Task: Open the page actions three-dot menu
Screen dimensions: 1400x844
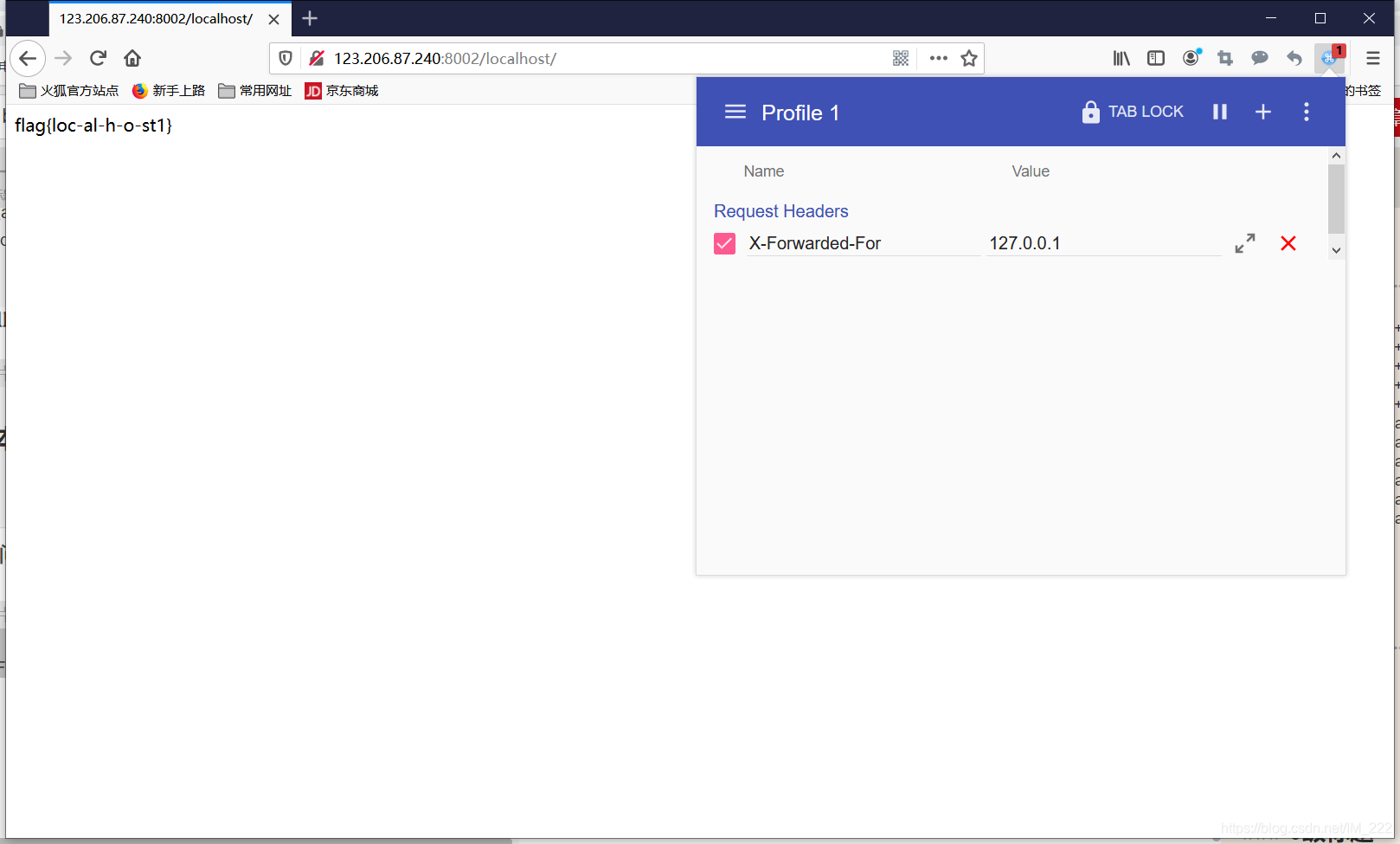Action: point(939,59)
